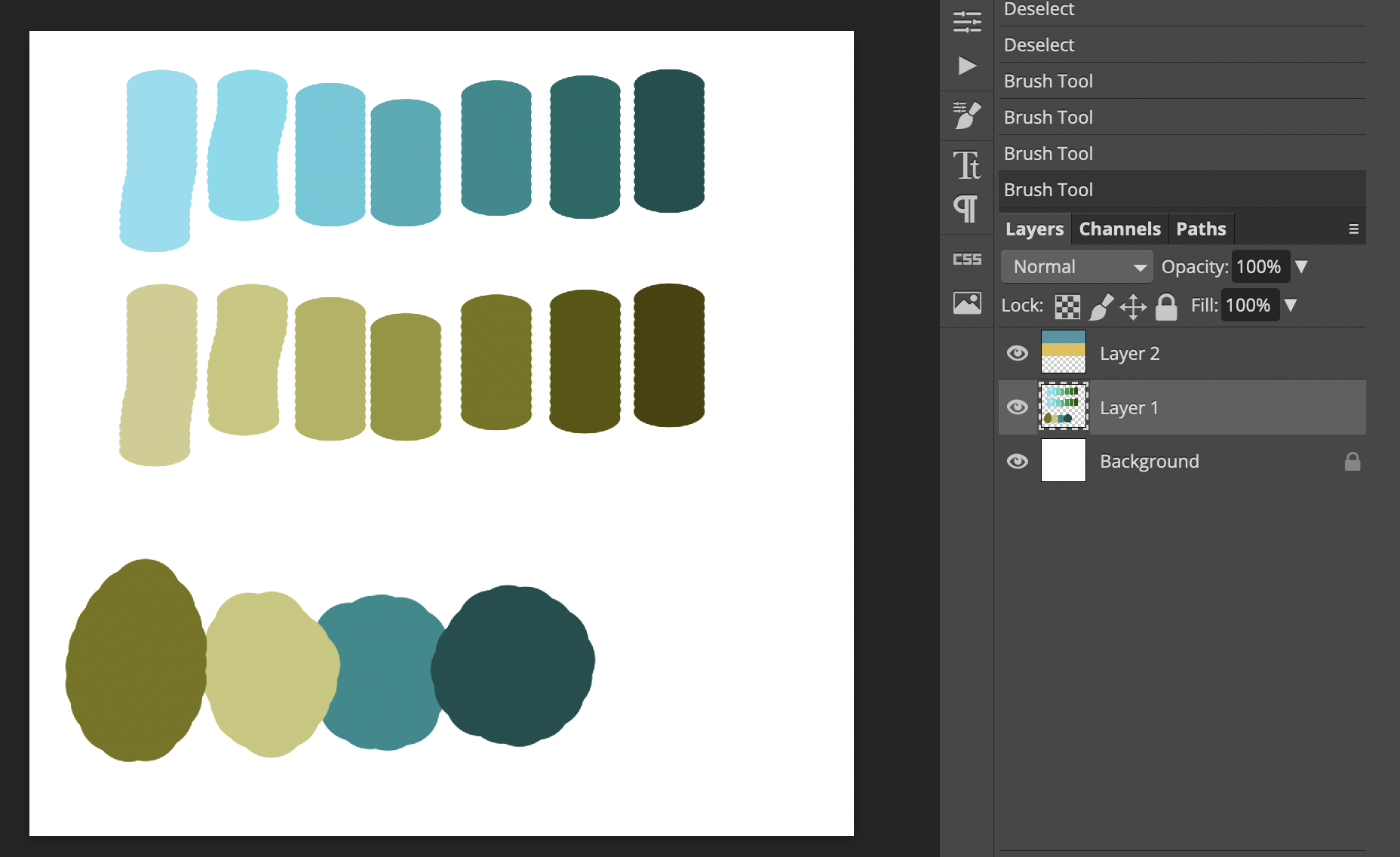Switch to the Paths tab
This screenshot has width=1400, height=857.
click(x=1201, y=229)
